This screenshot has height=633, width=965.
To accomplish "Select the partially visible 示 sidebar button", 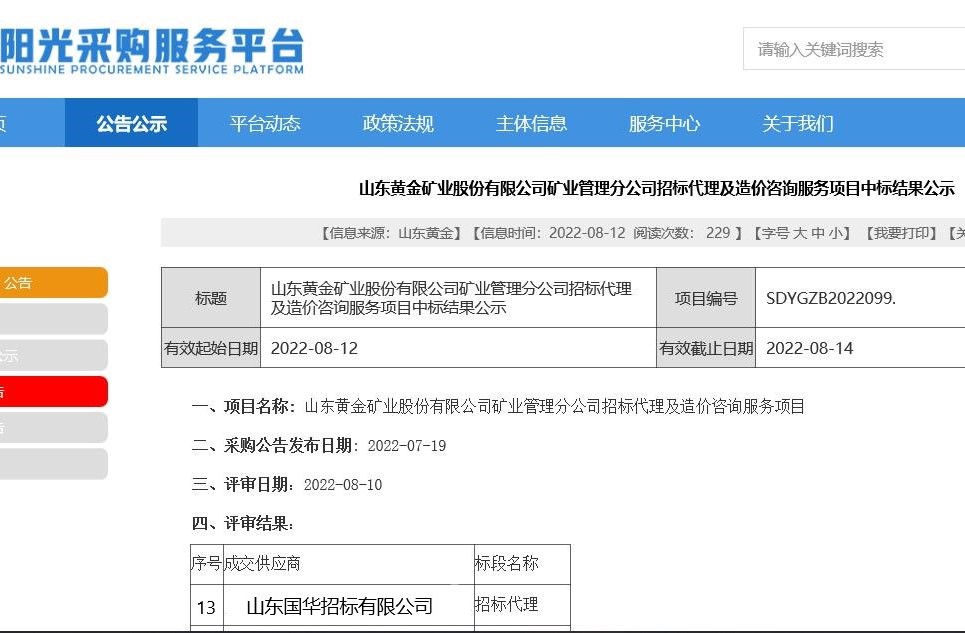I will pos(54,355).
